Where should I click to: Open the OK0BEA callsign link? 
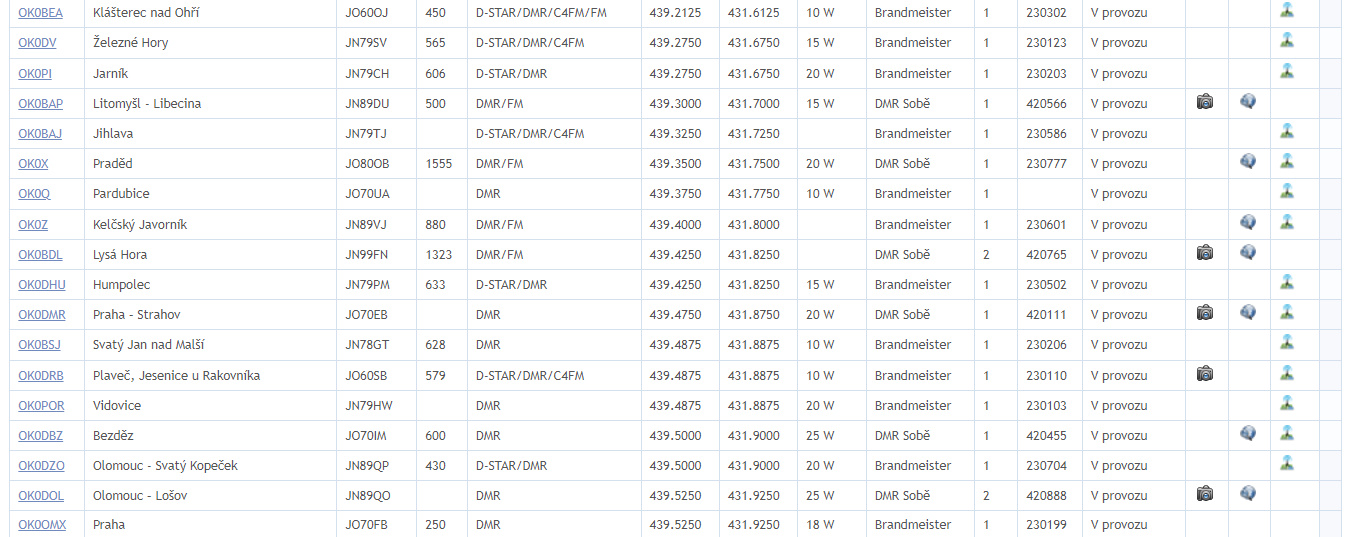click(40, 13)
